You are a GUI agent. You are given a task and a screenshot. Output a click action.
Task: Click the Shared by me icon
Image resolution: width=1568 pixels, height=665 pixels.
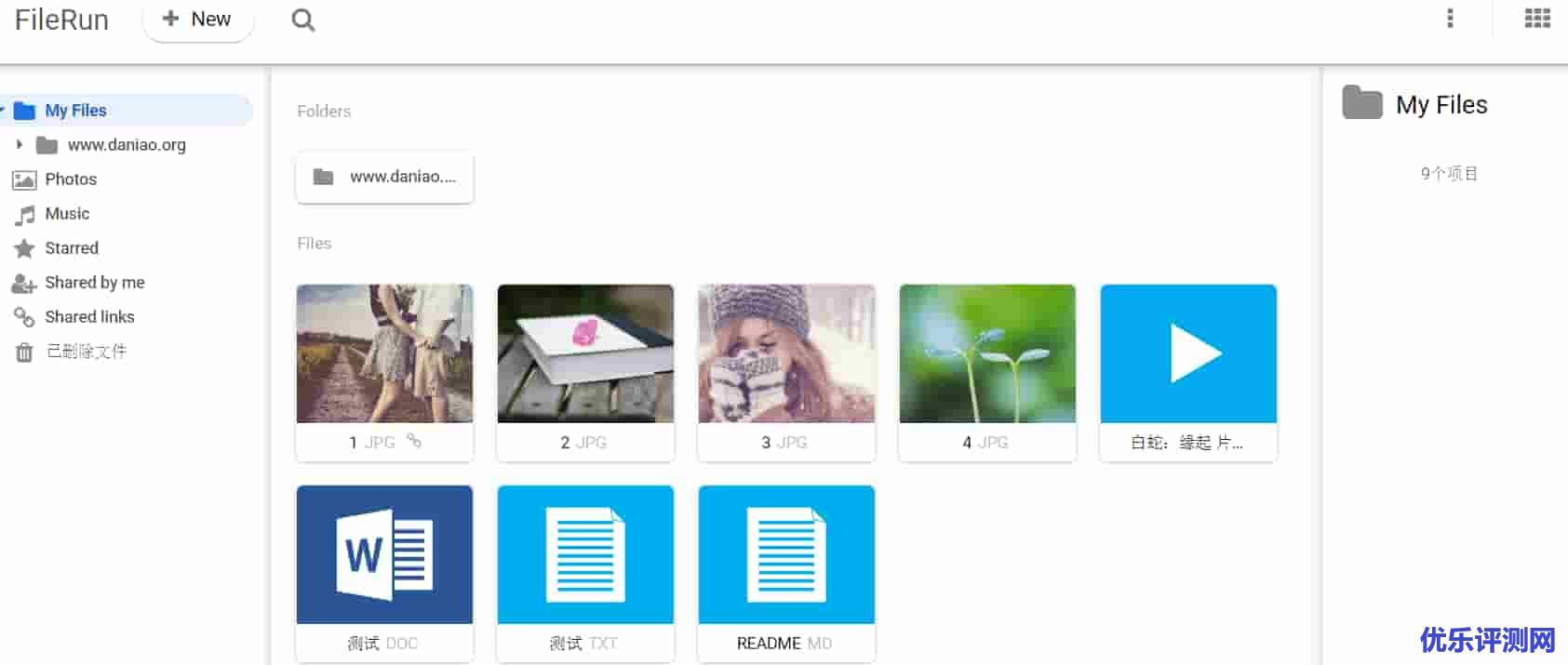coord(24,284)
